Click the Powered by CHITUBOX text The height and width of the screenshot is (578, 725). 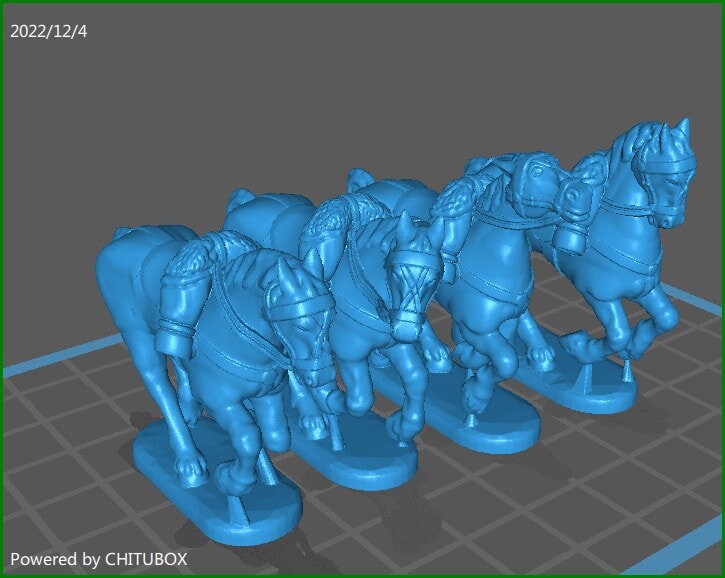click(98, 559)
